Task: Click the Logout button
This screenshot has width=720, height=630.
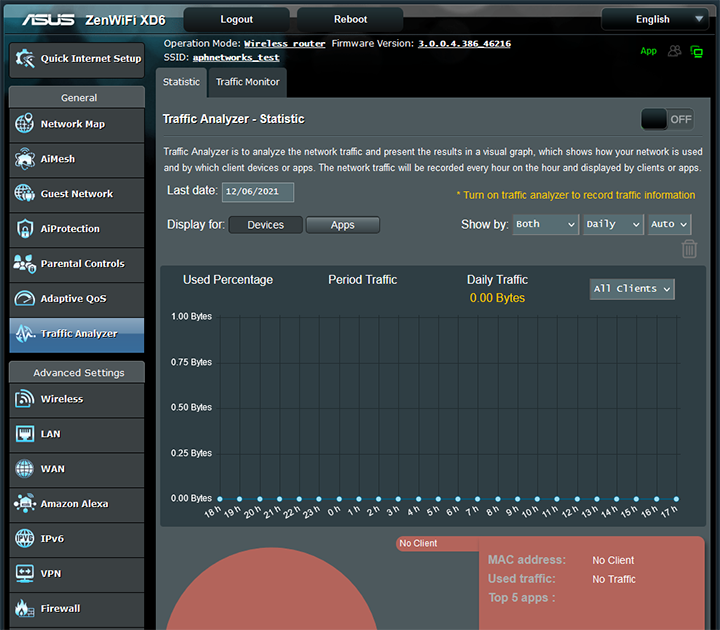Action: pos(237,19)
